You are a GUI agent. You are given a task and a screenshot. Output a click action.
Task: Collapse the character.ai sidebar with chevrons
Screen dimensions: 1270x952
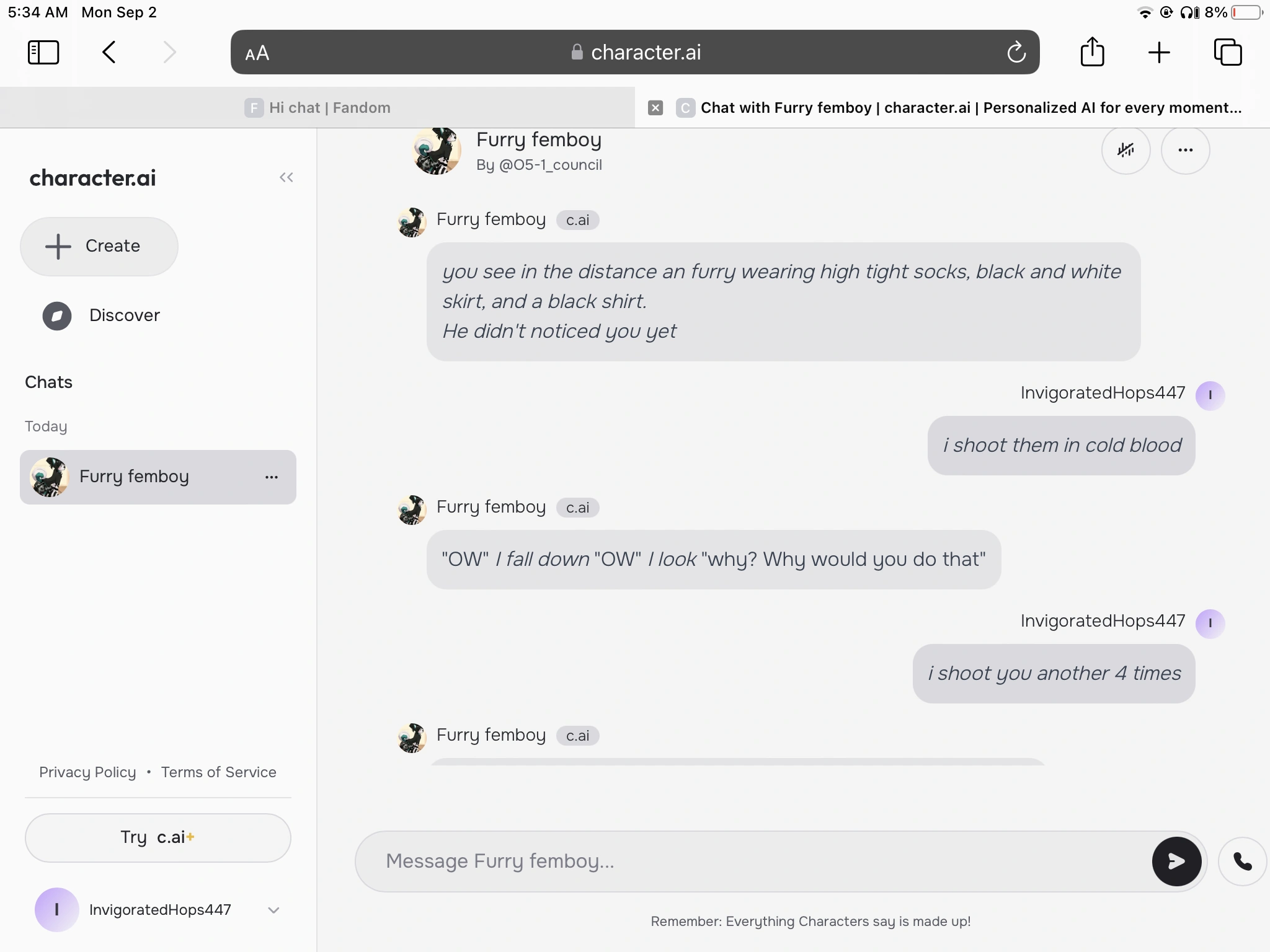286,178
